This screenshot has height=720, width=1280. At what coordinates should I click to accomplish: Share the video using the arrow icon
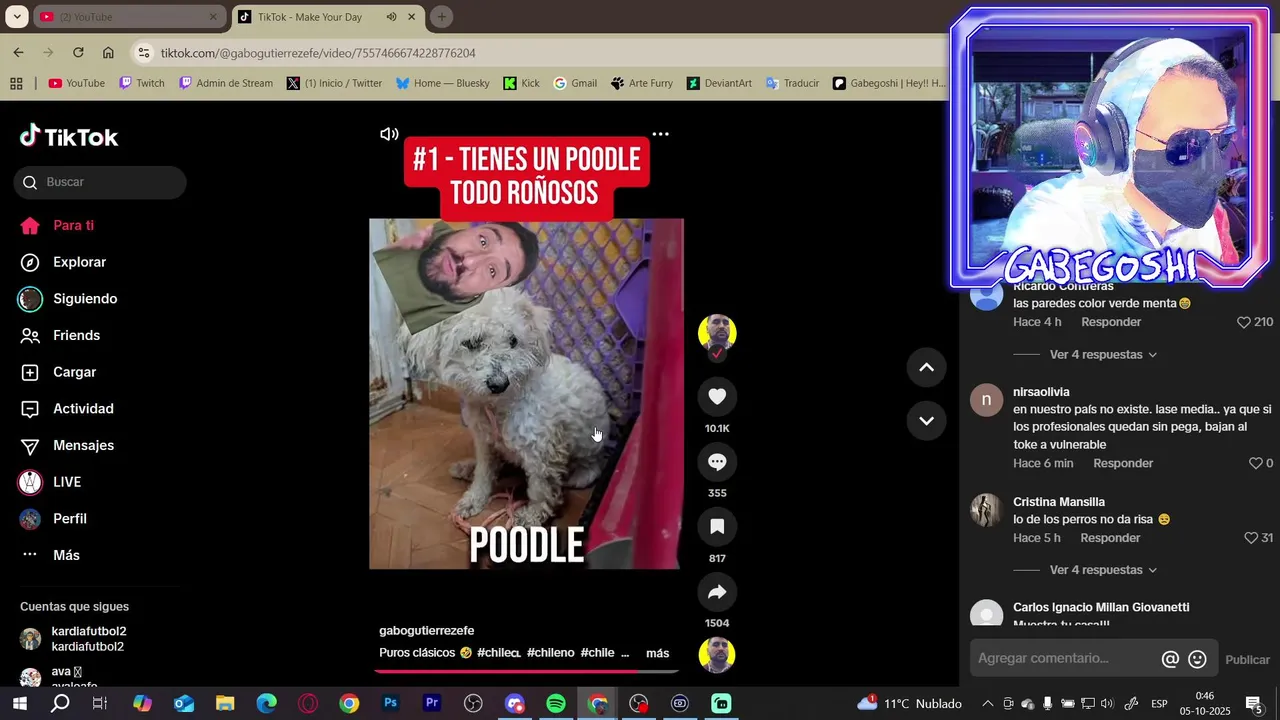click(717, 592)
